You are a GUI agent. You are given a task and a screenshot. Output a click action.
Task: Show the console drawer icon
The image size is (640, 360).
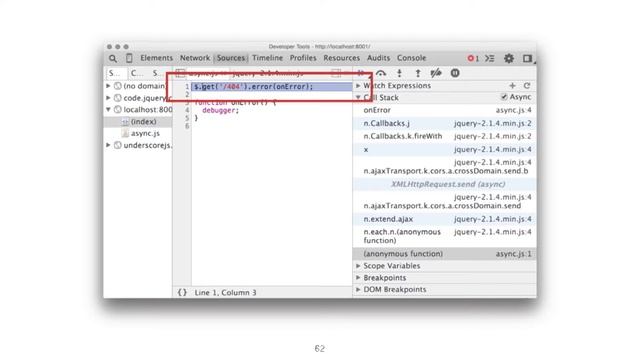click(x=490, y=58)
